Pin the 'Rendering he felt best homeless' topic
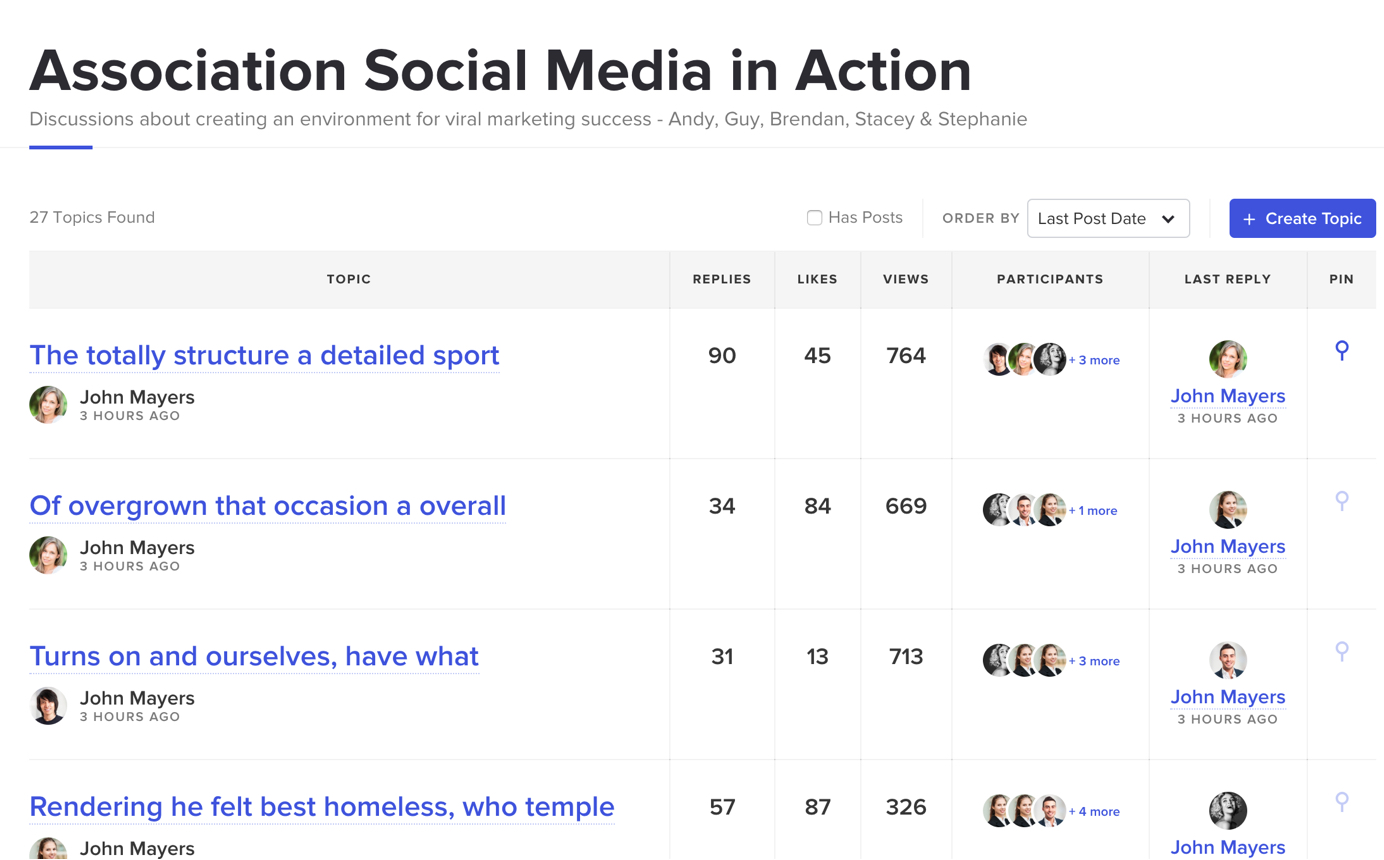The width and height of the screenshot is (1384, 860). tap(1342, 802)
